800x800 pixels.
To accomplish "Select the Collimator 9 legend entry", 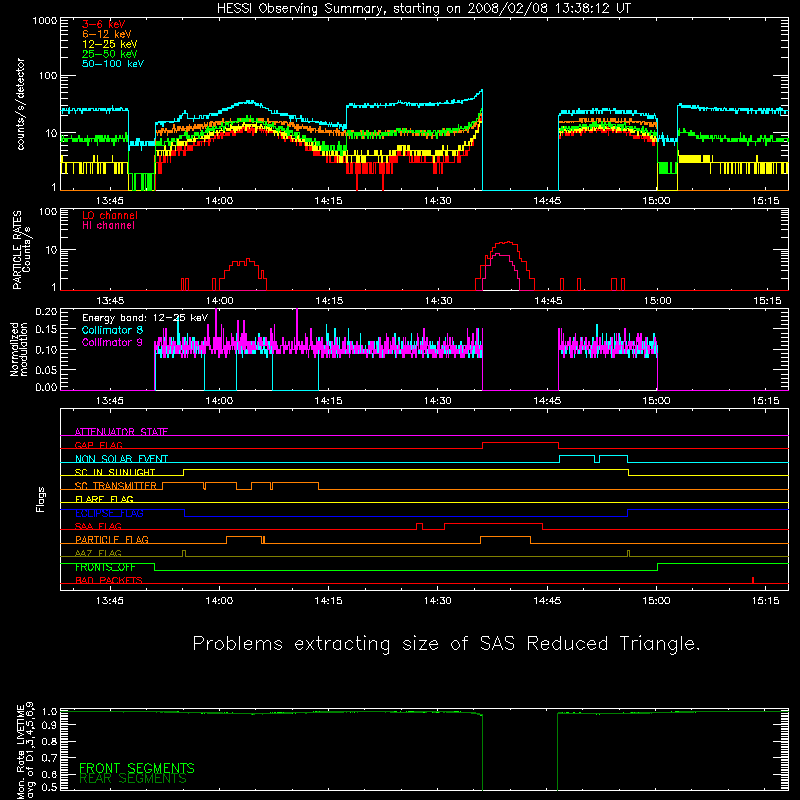I will 112,342.
